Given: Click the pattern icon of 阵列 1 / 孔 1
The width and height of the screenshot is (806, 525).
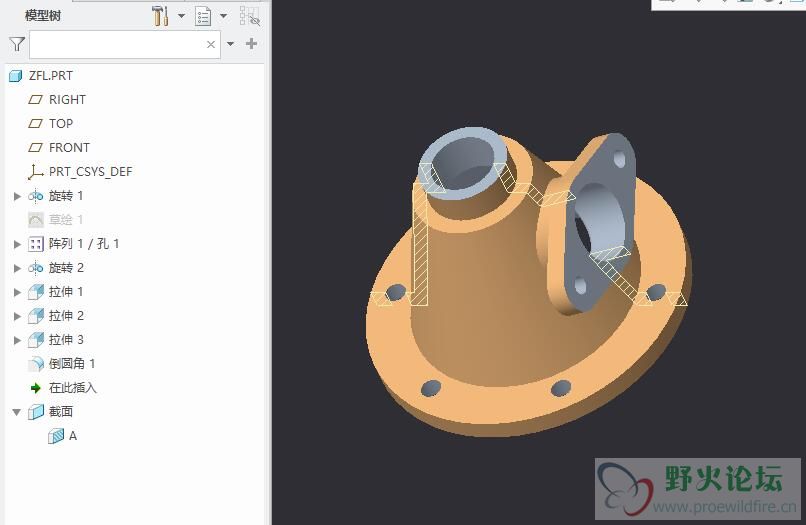Looking at the screenshot, I should 35,244.
